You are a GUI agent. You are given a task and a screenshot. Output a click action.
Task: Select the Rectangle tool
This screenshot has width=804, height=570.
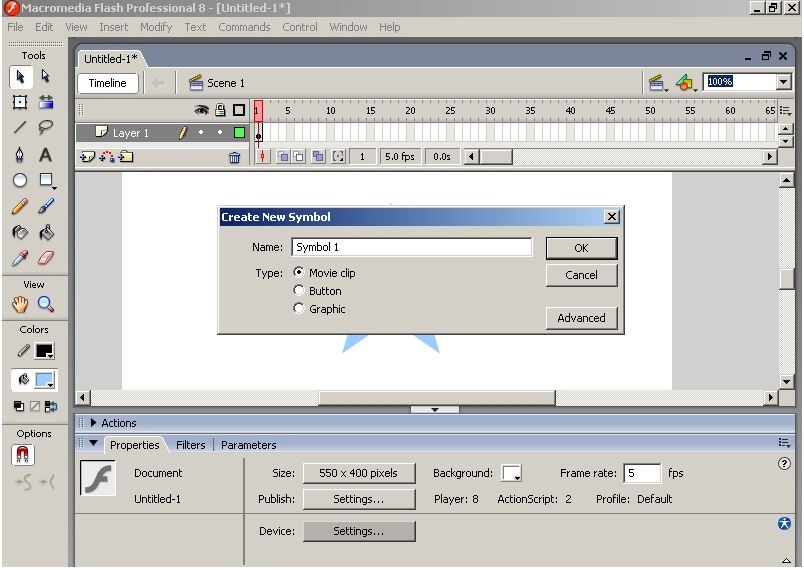point(46,180)
